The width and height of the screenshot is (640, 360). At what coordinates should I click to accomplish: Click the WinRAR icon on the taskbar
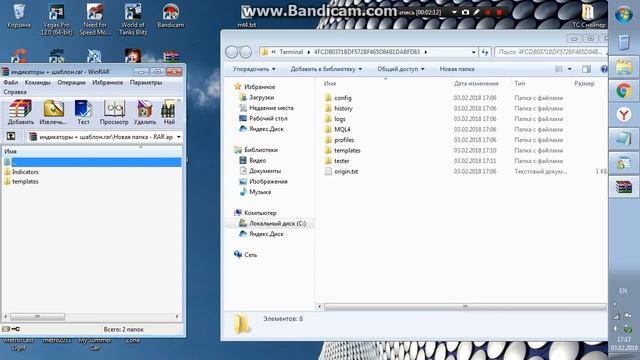tap(624, 187)
